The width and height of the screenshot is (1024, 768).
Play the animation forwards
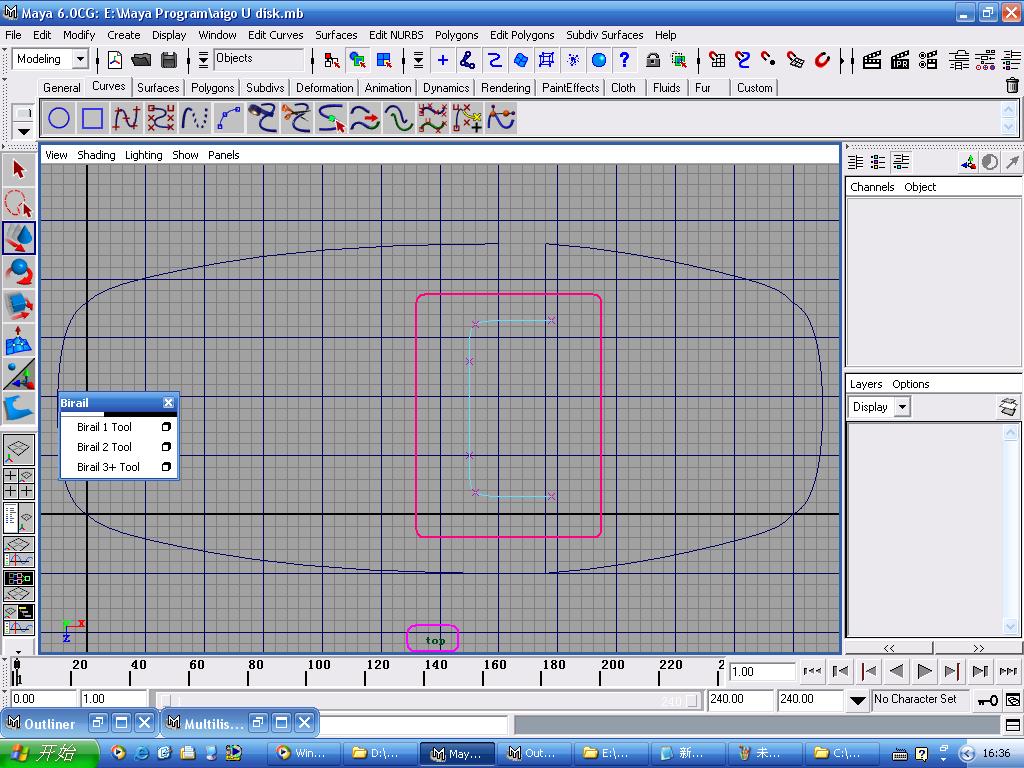(x=924, y=671)
